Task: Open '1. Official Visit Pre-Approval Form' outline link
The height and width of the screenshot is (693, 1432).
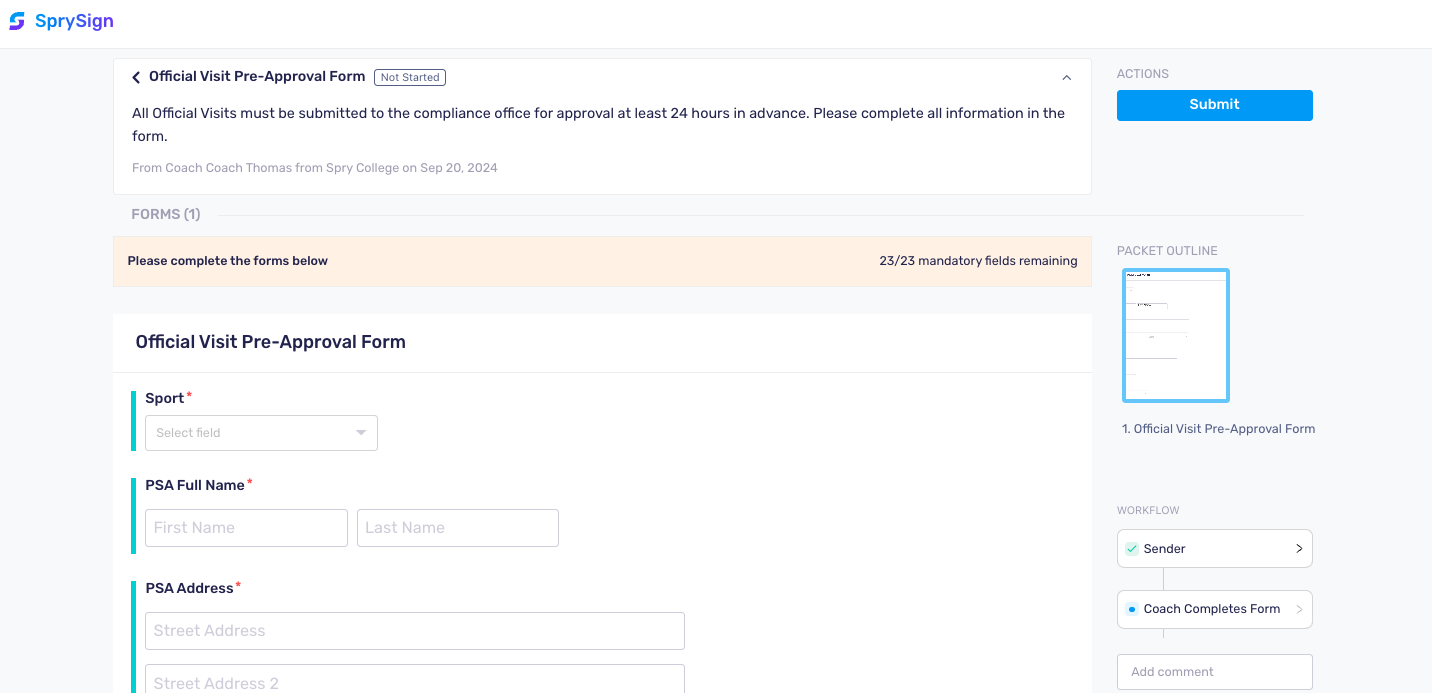Action: [1218, 429]
